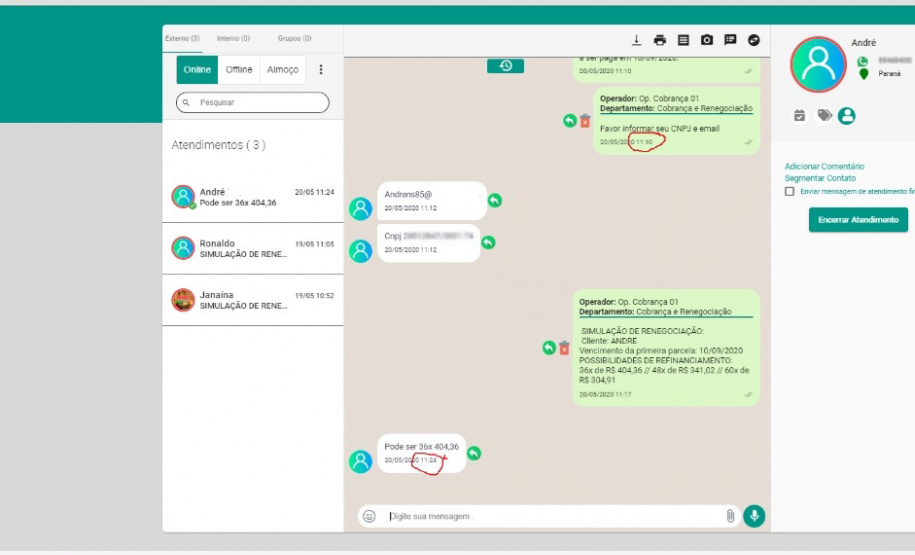Image resolution: width=915 pixels, height=555 pixels.
Task: Delete the SIMULAÇÃO DE RENEGOCIAÇÃO message
Action: point(564,348)
